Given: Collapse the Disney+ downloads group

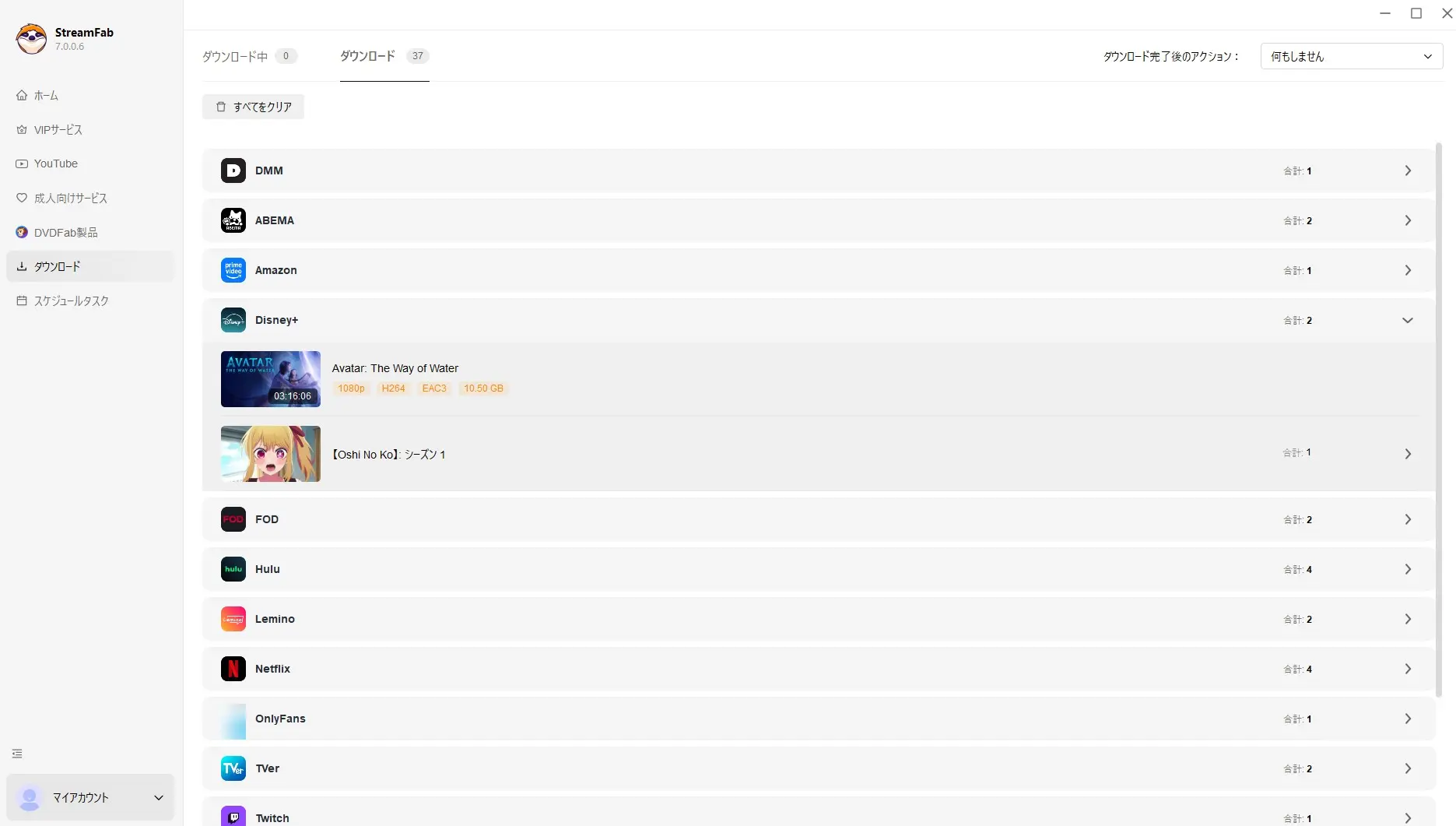Looking at the screenshot, I should click(x=1408, y=320).
